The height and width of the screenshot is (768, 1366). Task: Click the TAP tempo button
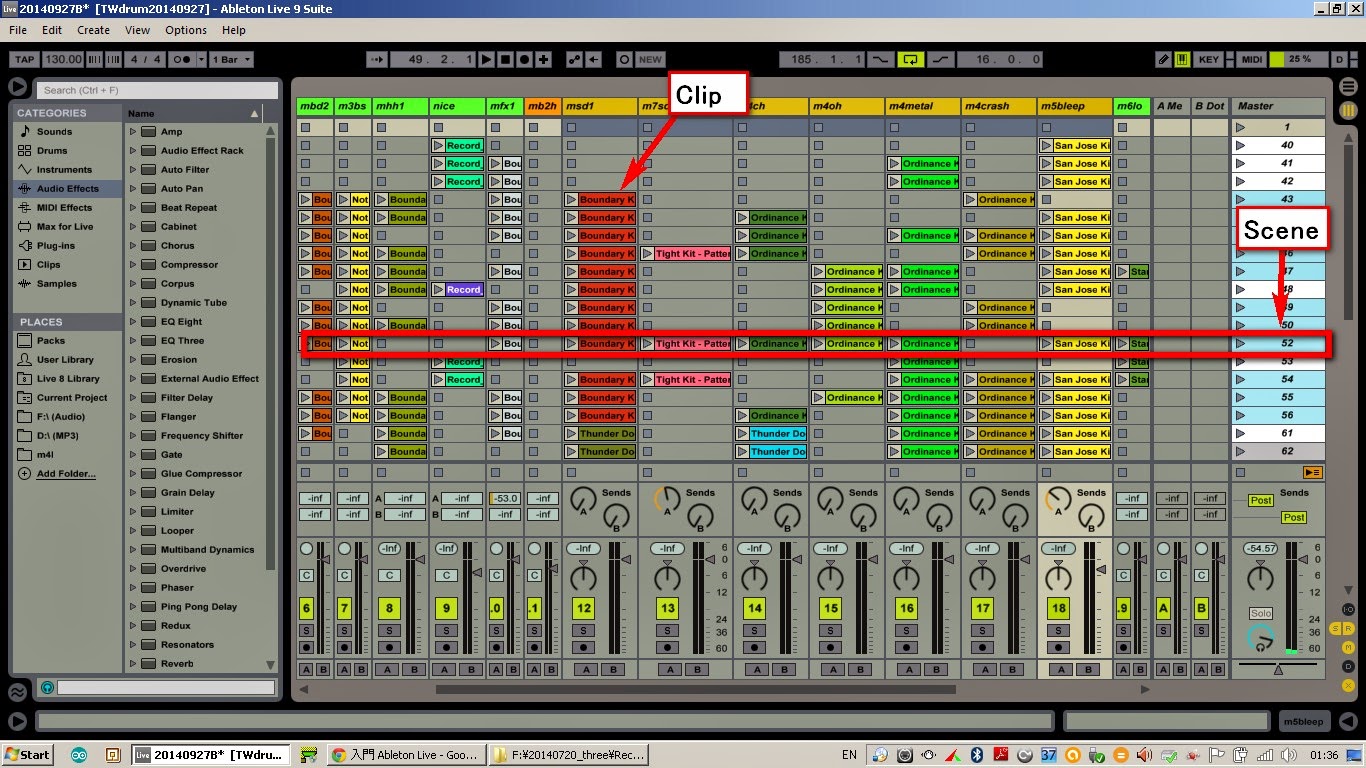tap(24, 59)
